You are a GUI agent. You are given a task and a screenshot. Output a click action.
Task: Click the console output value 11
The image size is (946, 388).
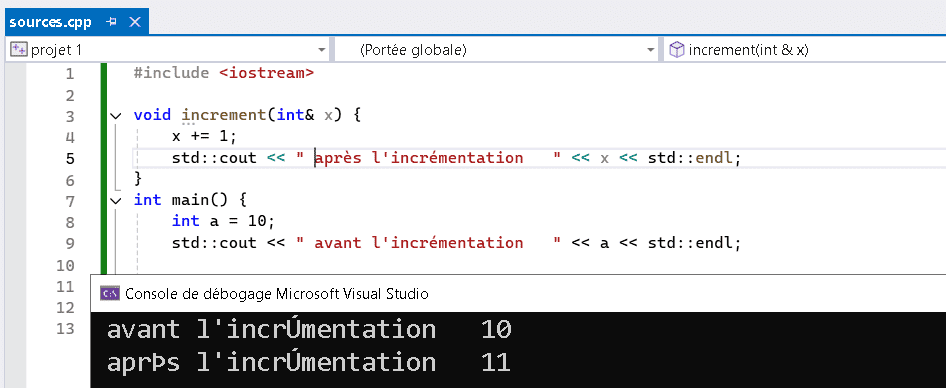(x=496, y=363)
